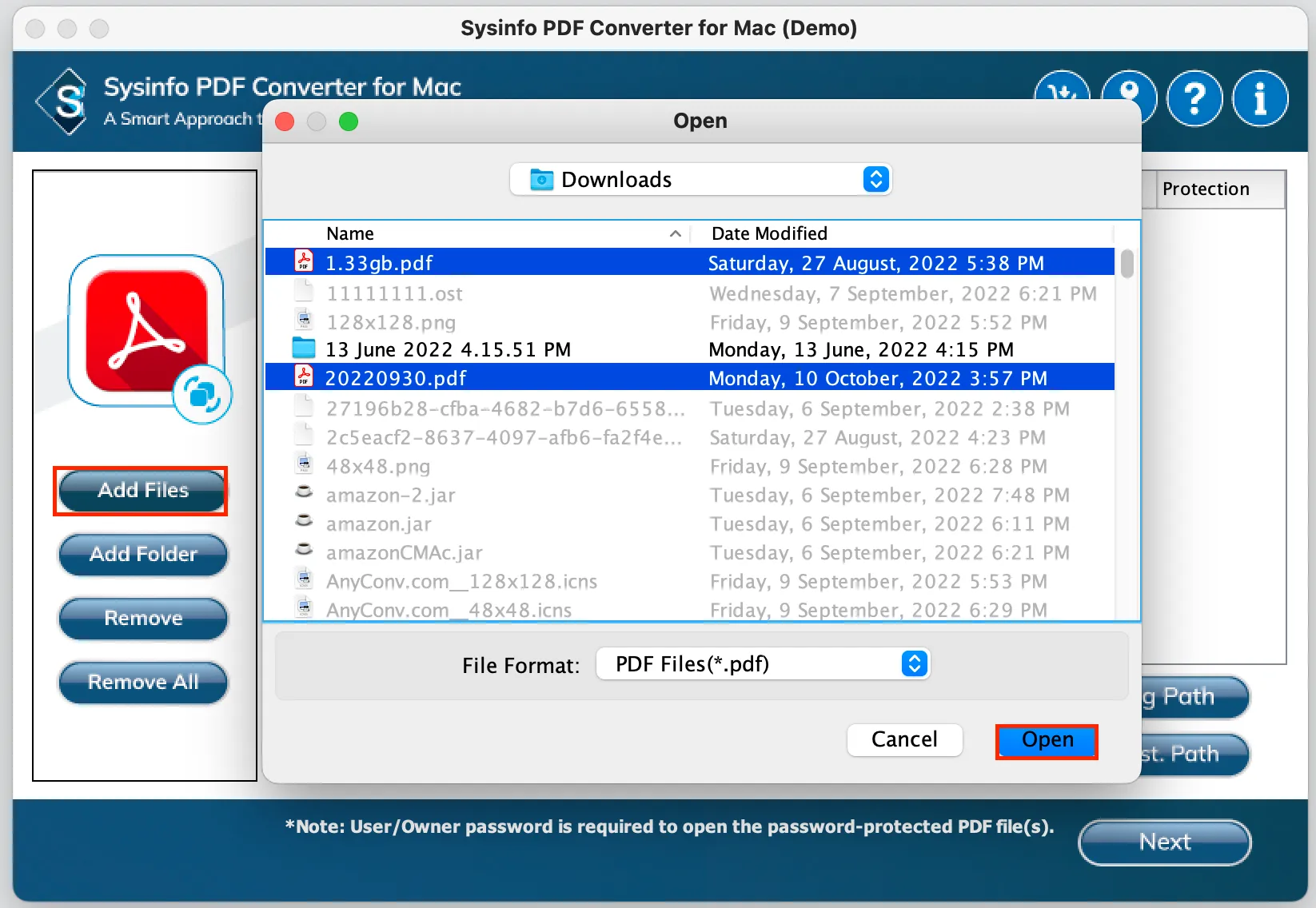Screen dimensions: 1316x908
Task: Click the Open button in dialog
Action: [1047, 740]
